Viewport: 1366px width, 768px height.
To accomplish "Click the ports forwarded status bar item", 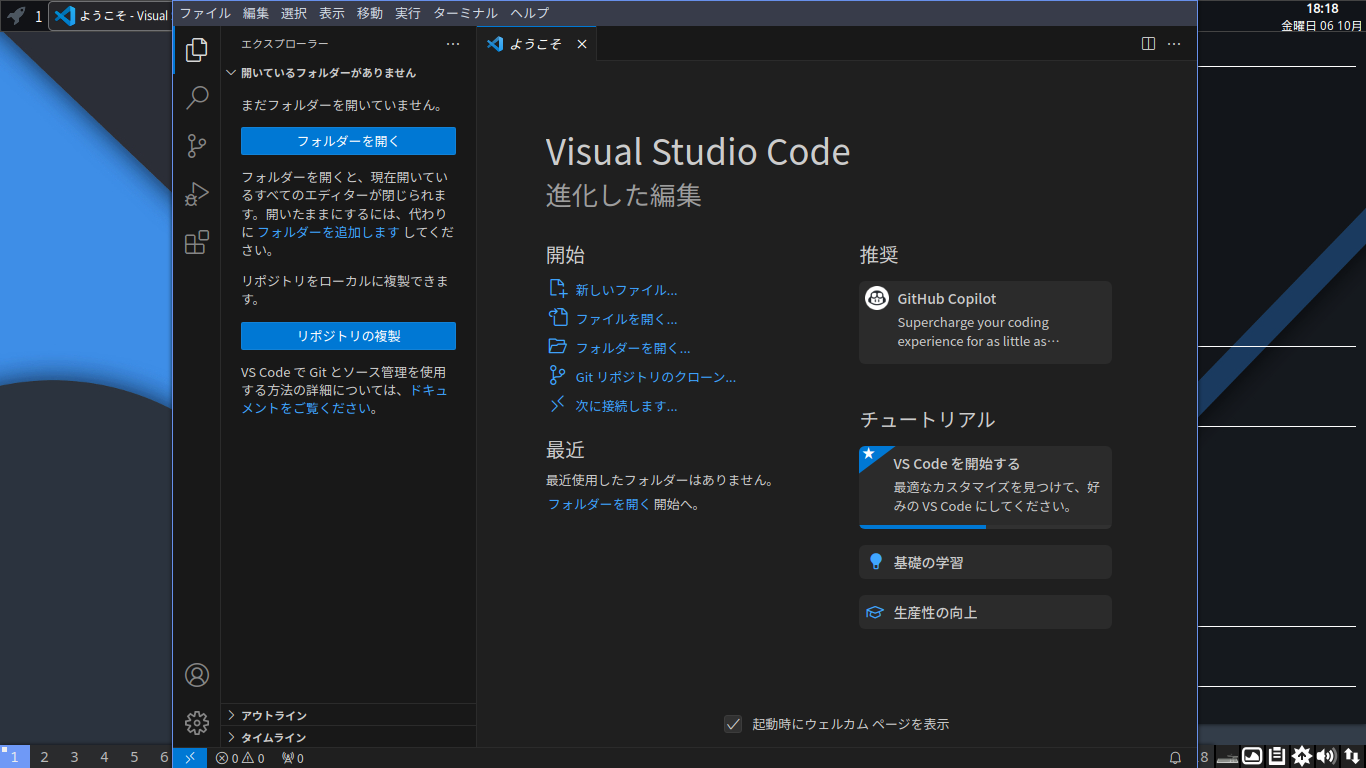I will 293,758.
